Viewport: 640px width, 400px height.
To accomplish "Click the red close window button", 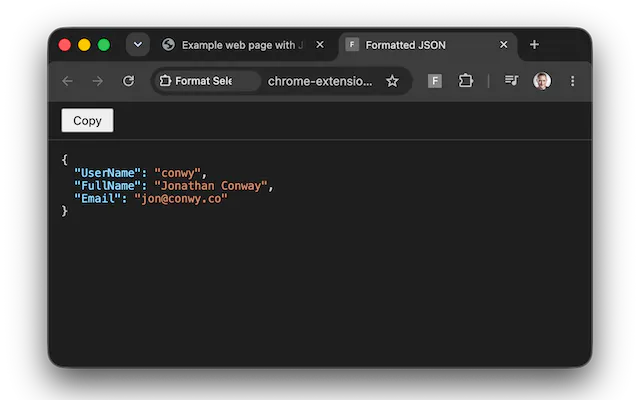I will point(64,44).
